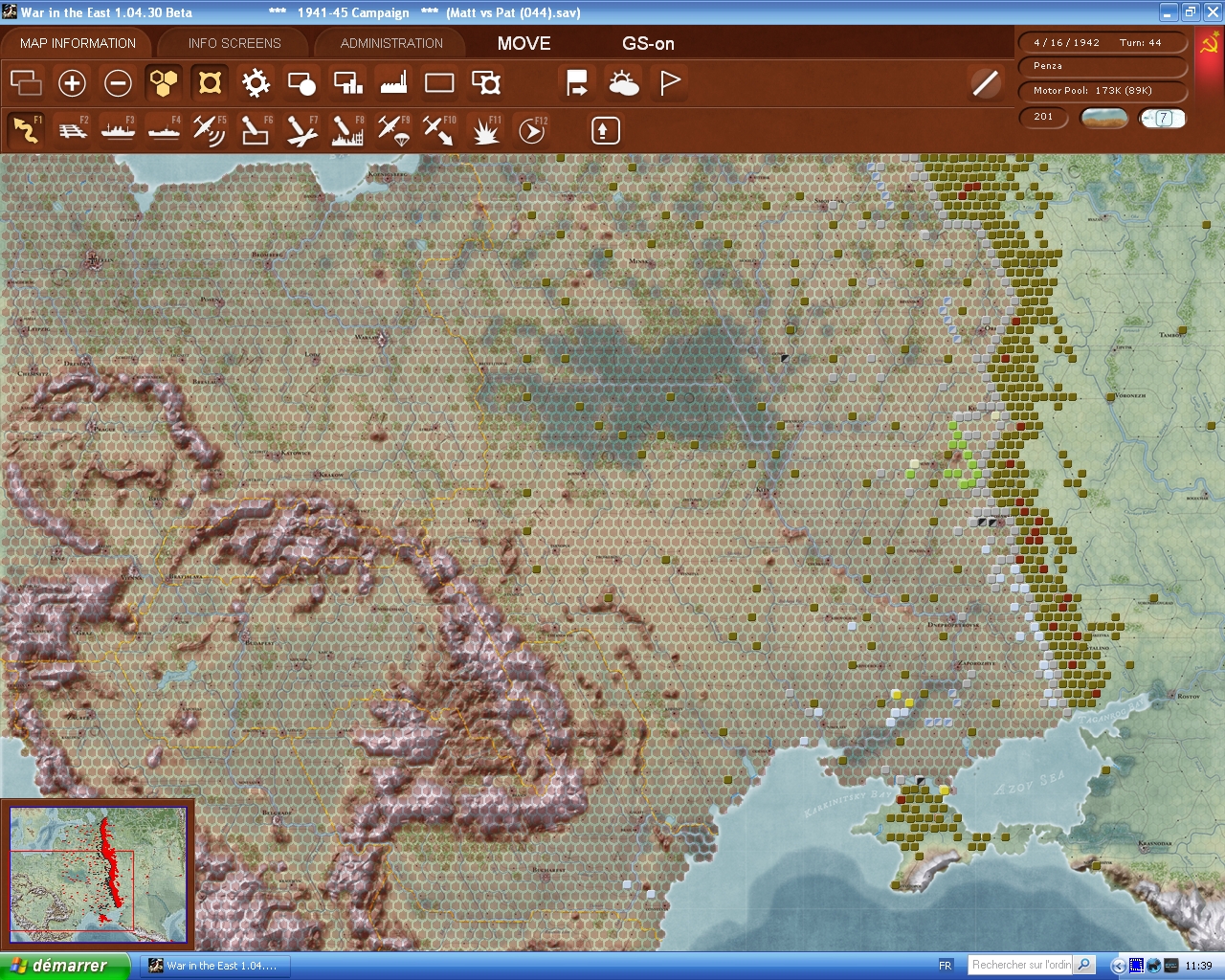Viewport: 1225px width, 980px height.
Task: Focus the Rechercher sur l'ordinateur search box
Action: pos(1020,965)
